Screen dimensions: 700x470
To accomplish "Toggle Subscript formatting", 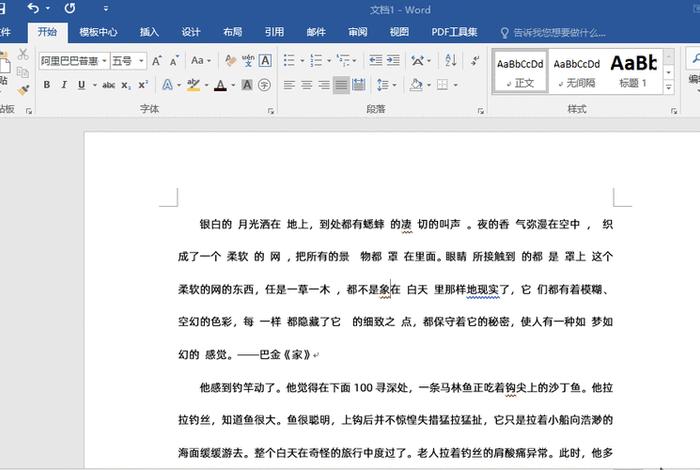I will 126,85.
